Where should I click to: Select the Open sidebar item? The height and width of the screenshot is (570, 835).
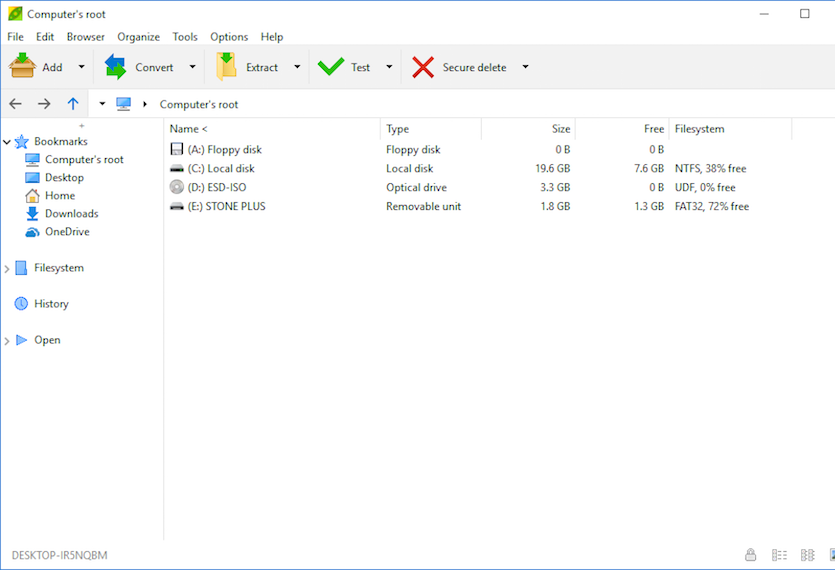coord(38,340)
